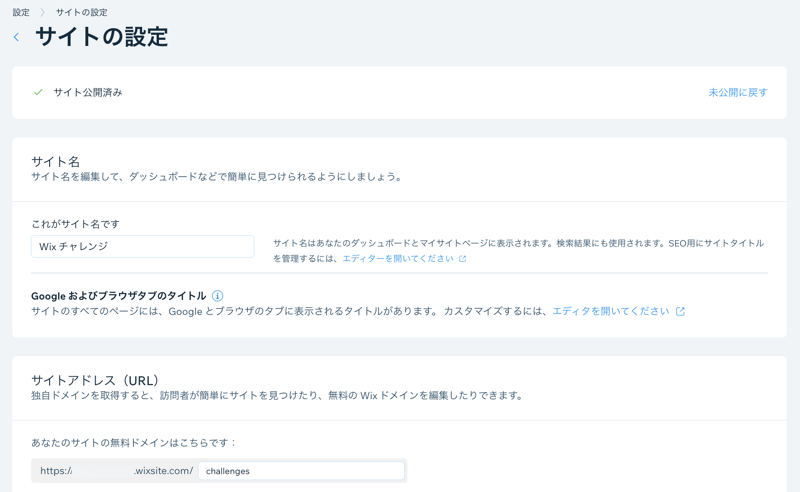Click the サイト公開済み status text
Viewport: 800px width, 492px height.
click(x=88, y=92)
